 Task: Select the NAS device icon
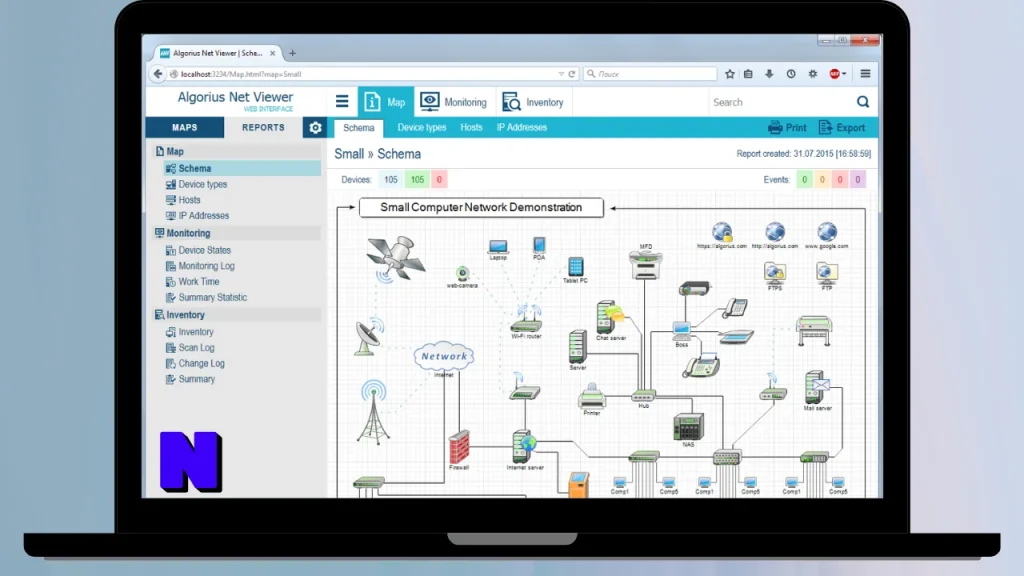pyautogui.click(x=688, y=427)
